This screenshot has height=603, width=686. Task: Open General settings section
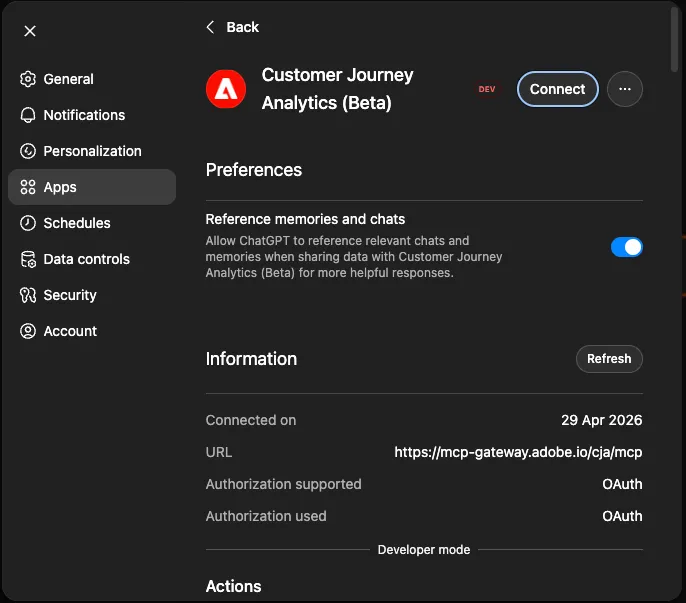(x=92, y=79)
